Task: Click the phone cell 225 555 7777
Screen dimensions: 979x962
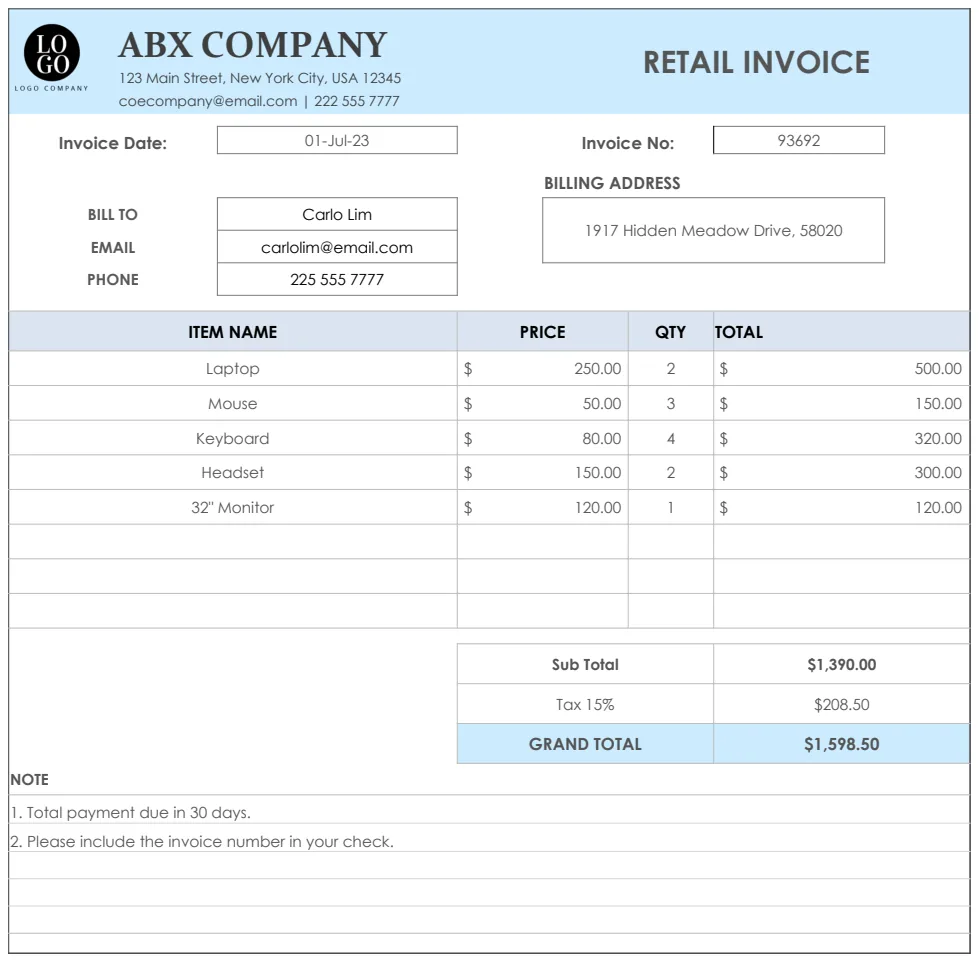Action: click(337, 279)
